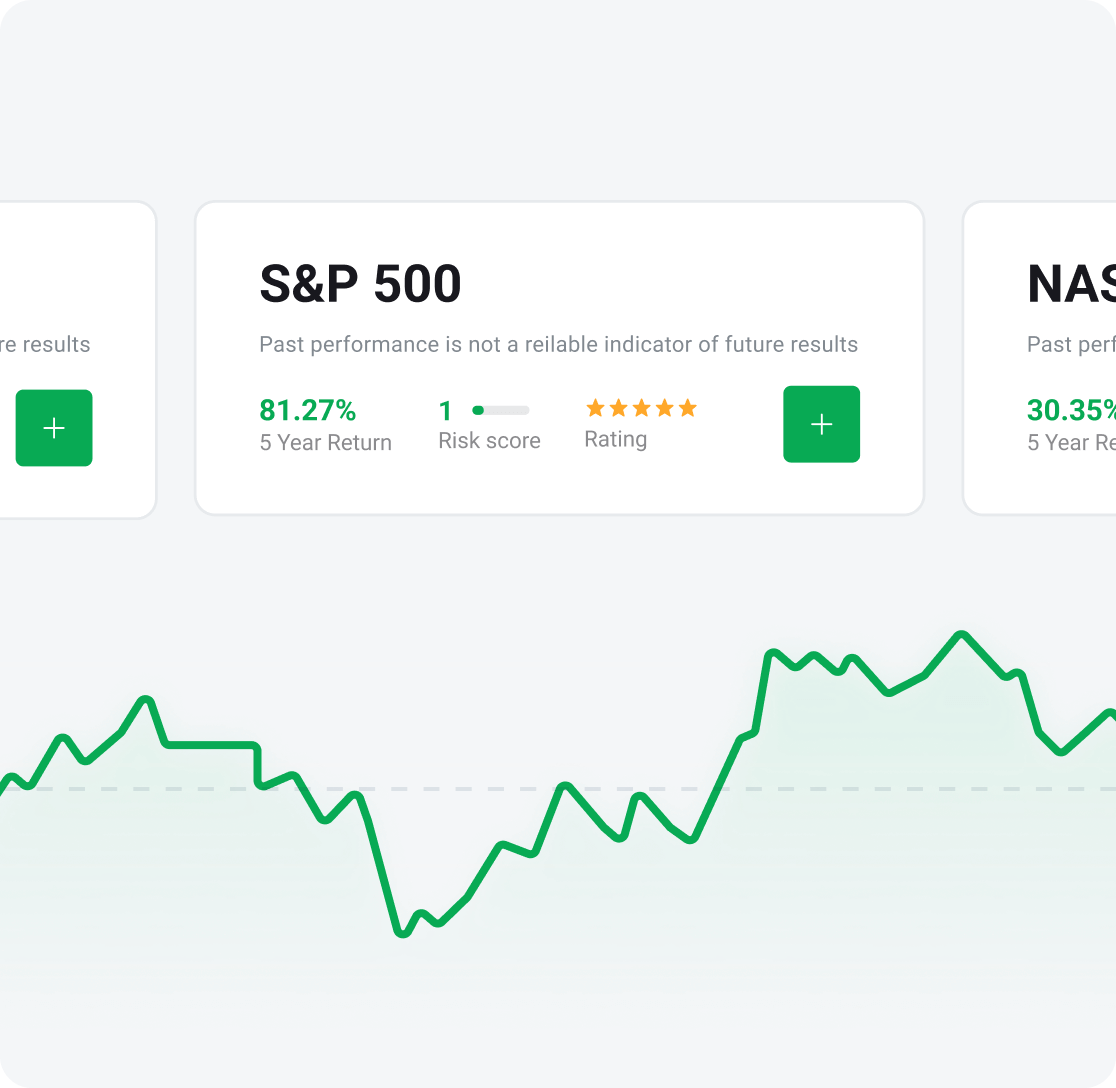Click the S&P 500 past performance disclaimer

coord(558,345)
